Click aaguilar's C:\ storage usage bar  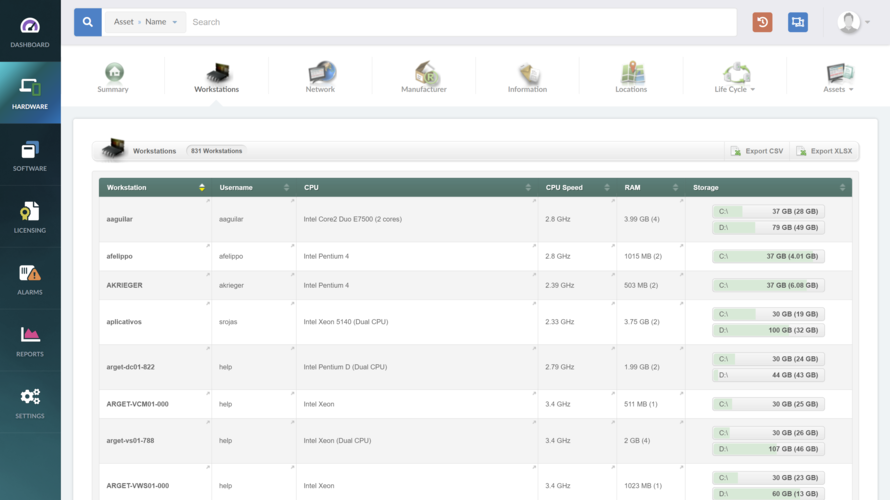click(x=768, y=211)
